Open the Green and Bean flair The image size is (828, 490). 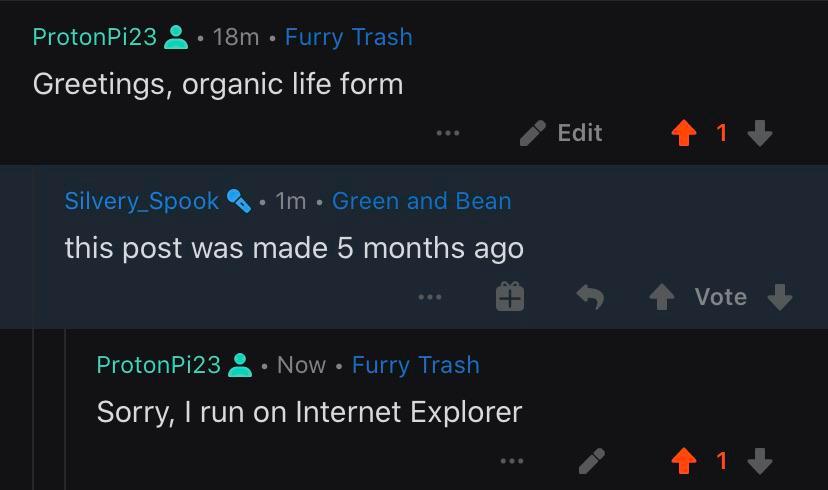(421, 201)
